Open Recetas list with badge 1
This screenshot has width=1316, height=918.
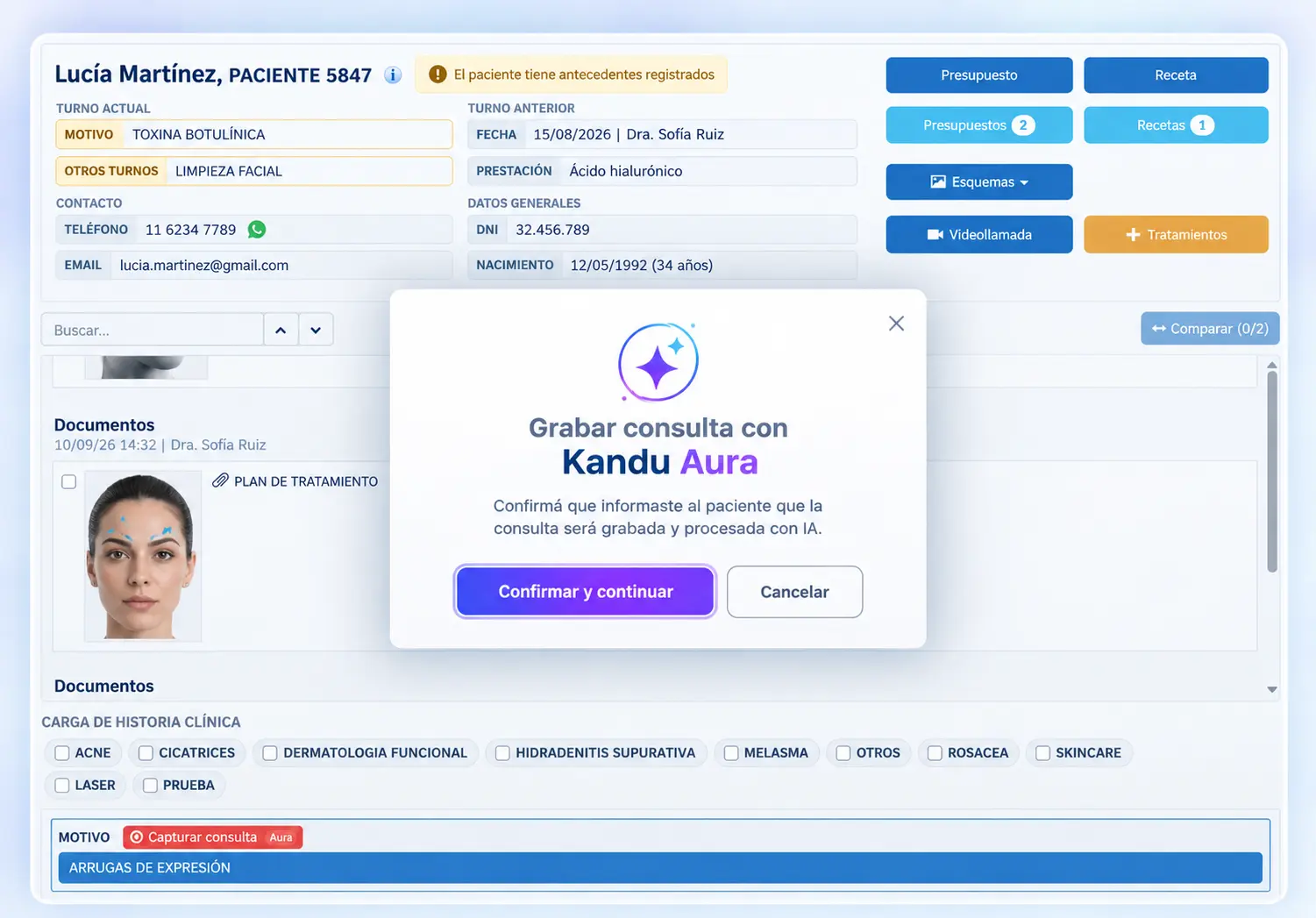pyautogui.click(x=1176, y=125)
